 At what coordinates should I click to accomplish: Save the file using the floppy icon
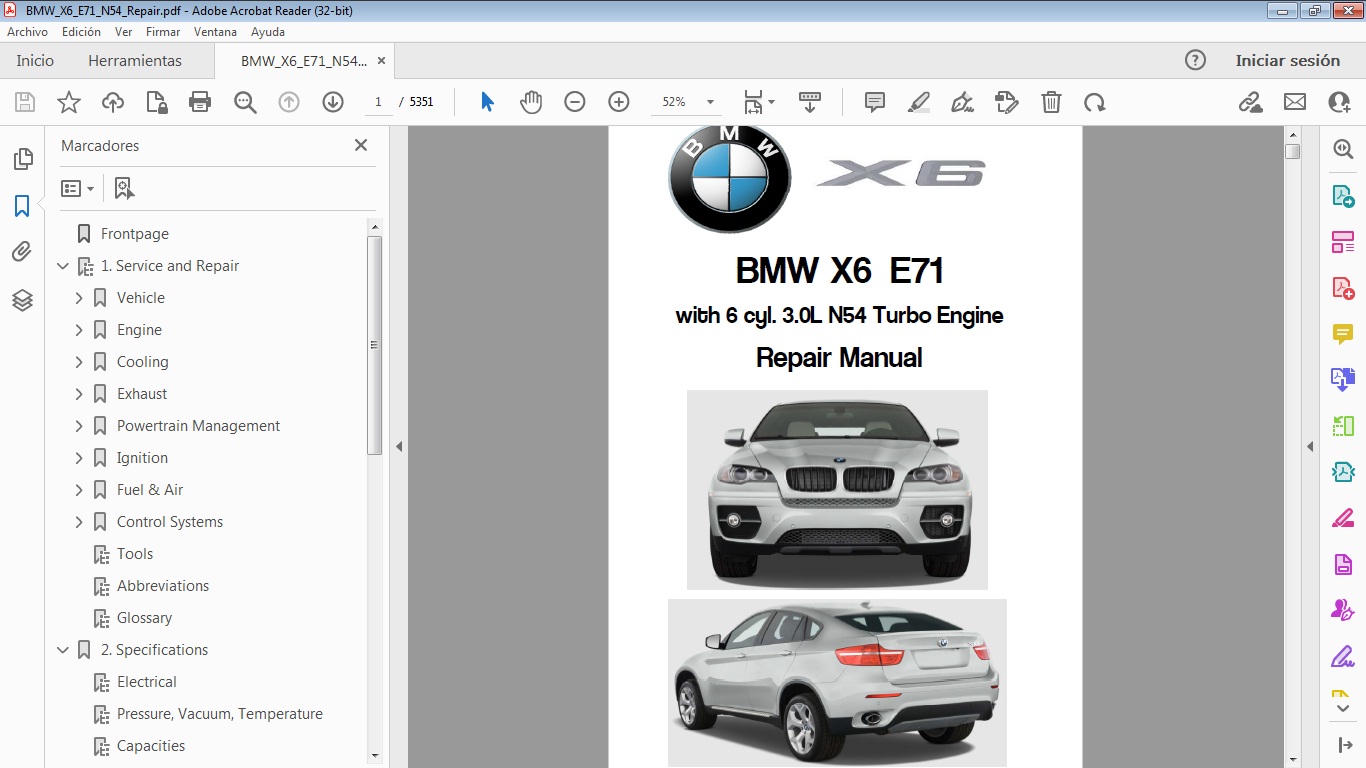(x=25, y=102)
